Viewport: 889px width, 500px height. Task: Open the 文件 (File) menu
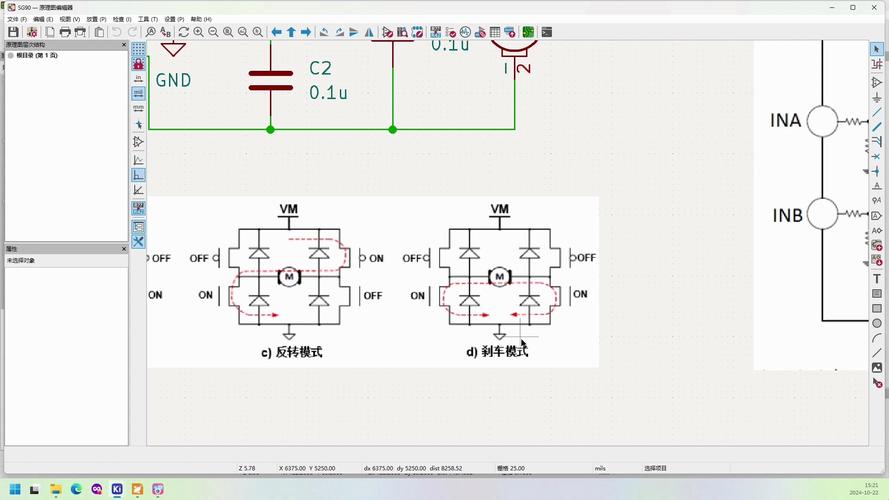(x=17, y=19)
